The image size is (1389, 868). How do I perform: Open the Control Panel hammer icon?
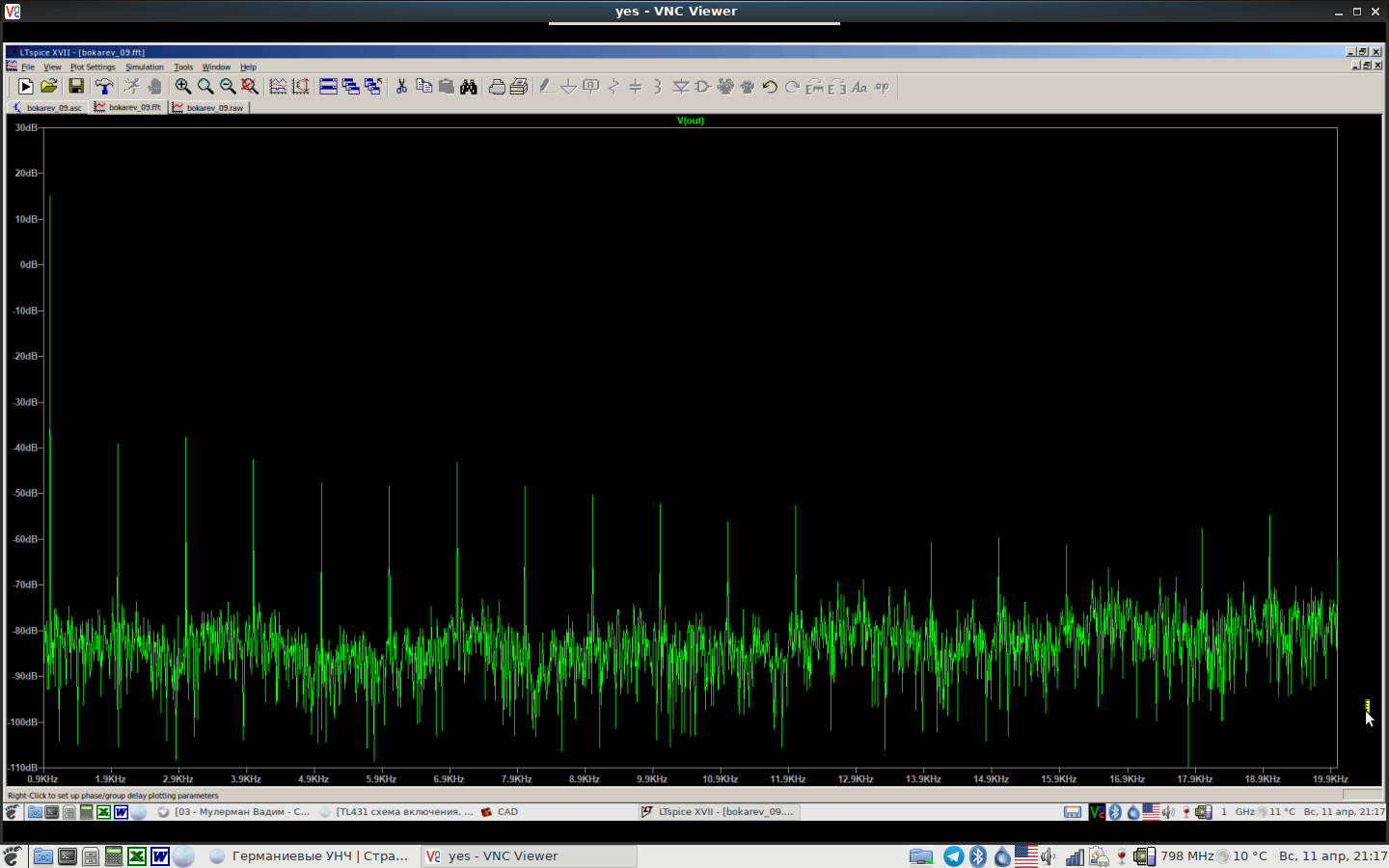pyautogui.click(x=104, y=87)
